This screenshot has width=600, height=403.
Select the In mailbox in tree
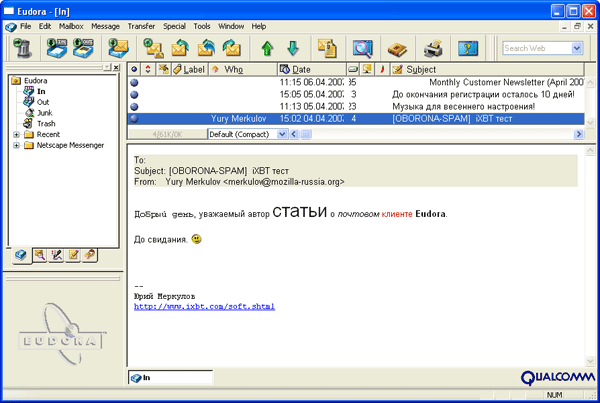[41, 91]
